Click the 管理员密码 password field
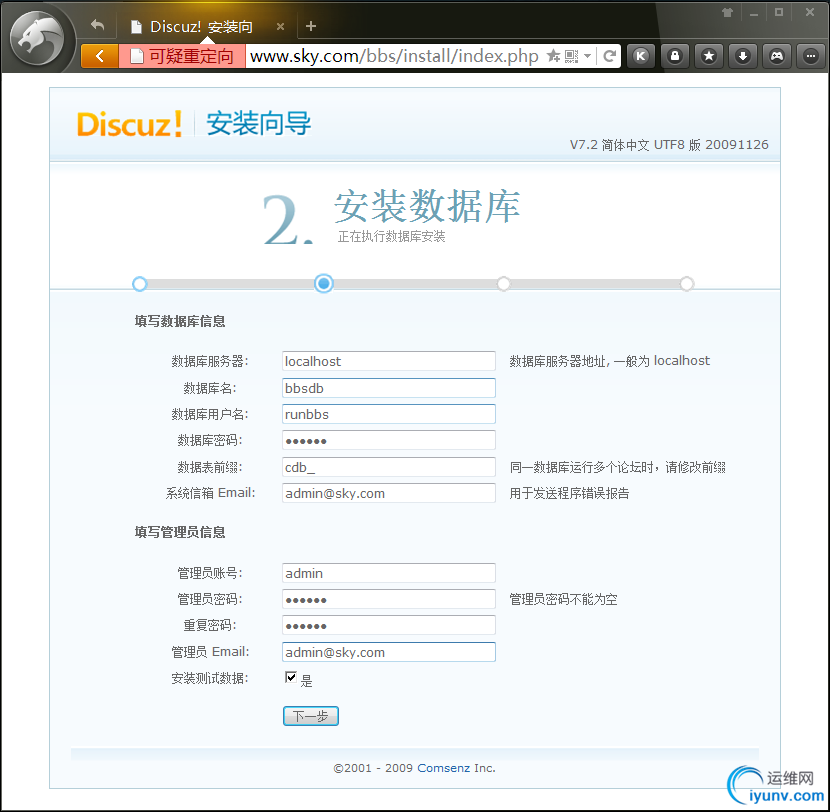This screenshot has height=812, width=830. tap(389, 599)
